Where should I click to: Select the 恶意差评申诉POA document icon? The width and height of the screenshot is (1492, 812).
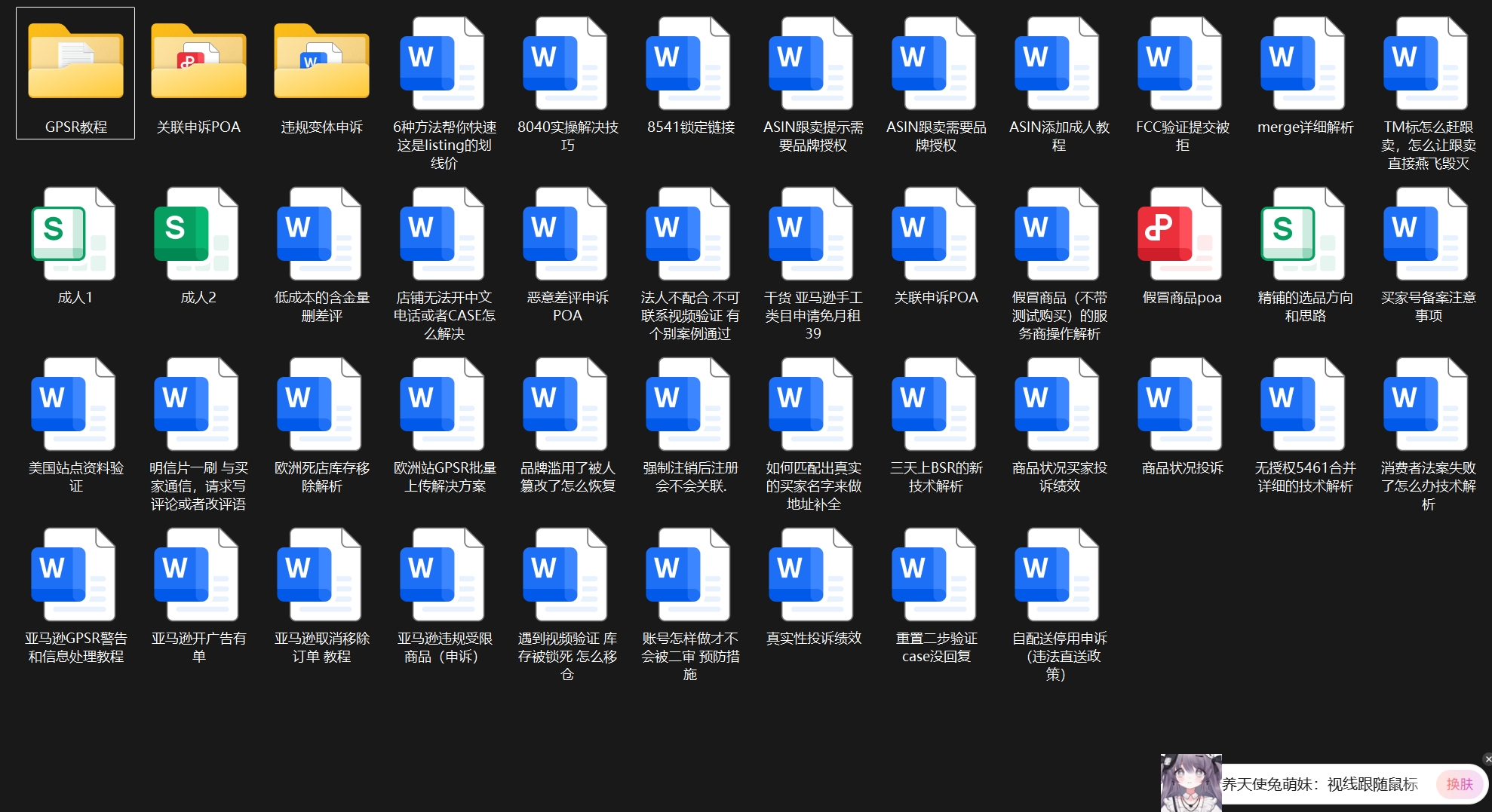(567, 234)
